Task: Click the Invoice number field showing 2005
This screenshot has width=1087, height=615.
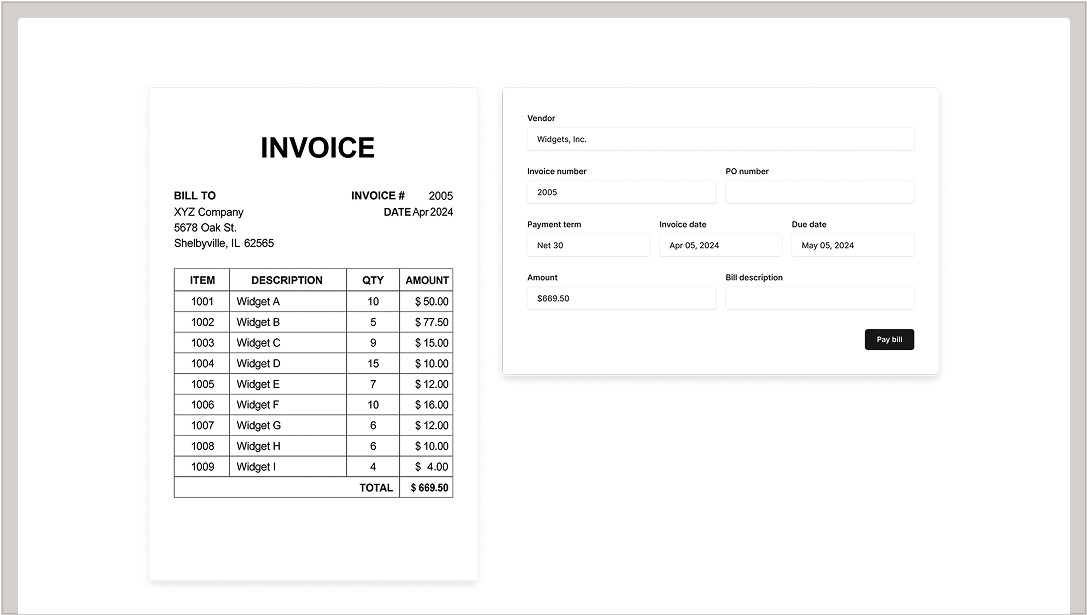Action: 621,192
